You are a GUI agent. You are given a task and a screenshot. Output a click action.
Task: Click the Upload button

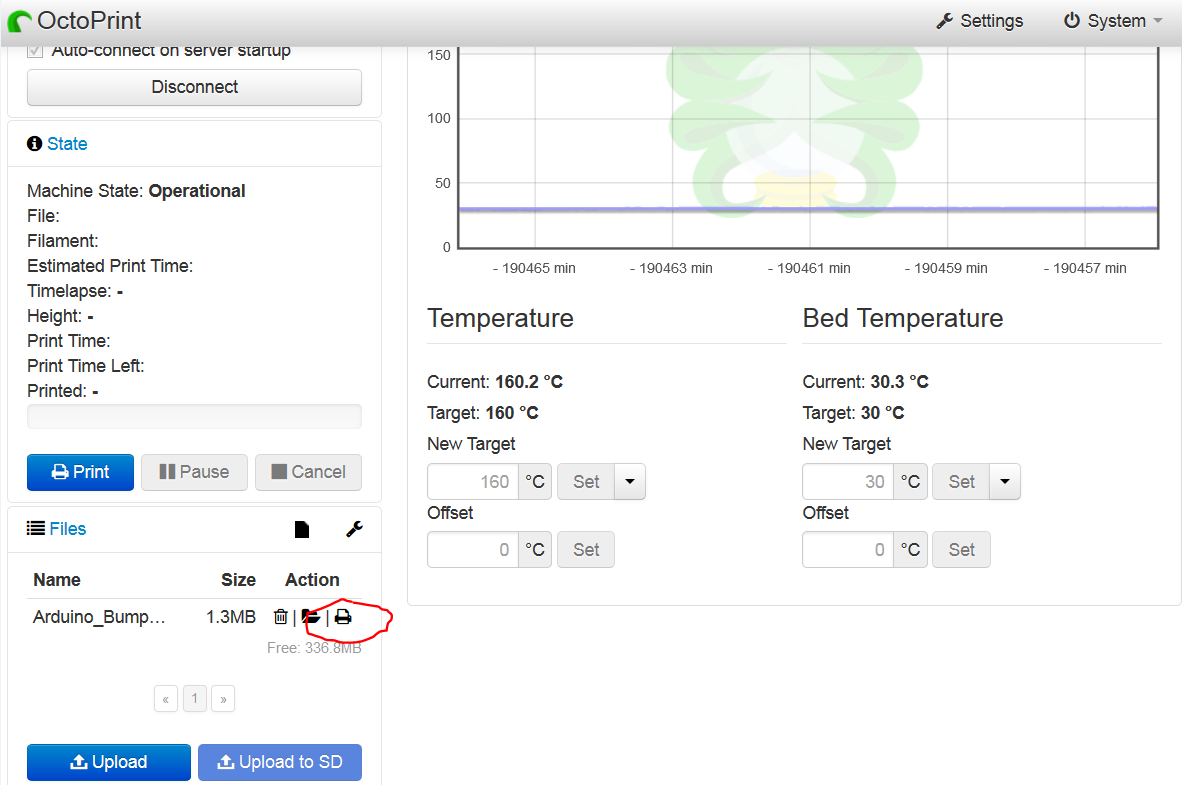(109, 762)
